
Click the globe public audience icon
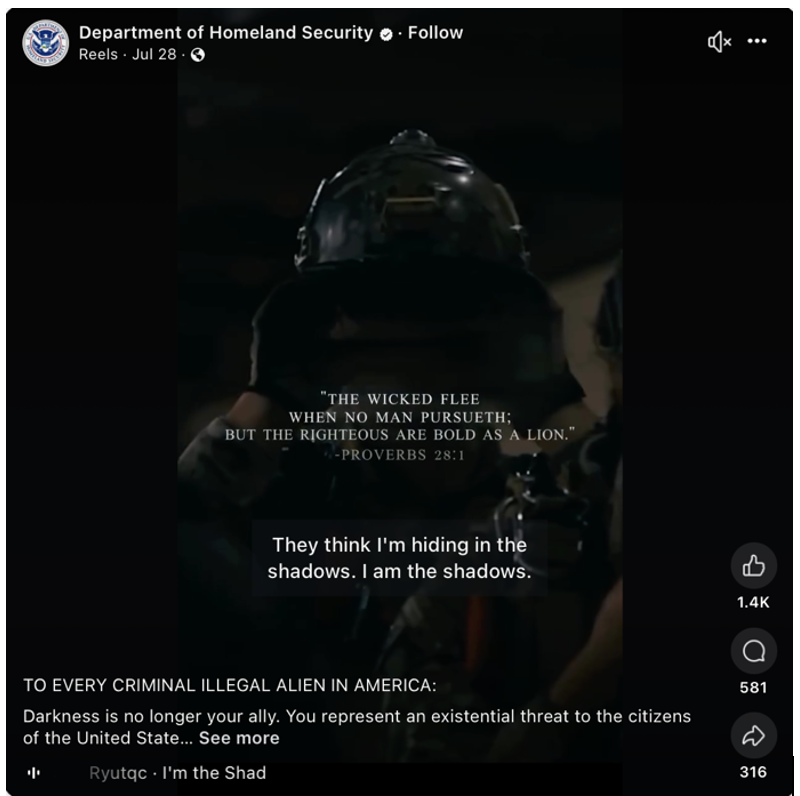coord(198,55)
